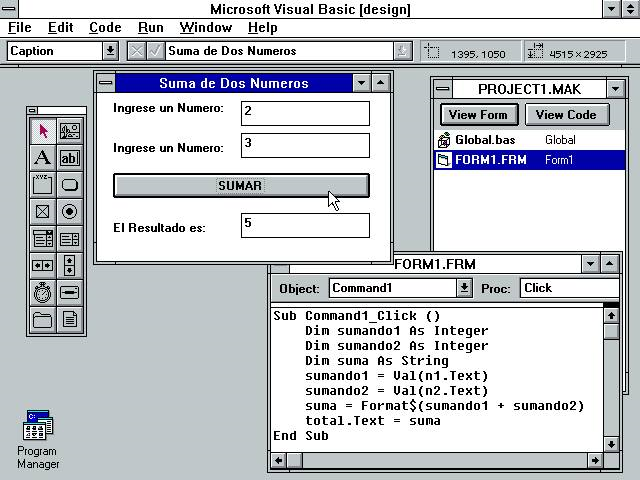
Task: Select the Frame tool in the toolbox
Action: 43,185
